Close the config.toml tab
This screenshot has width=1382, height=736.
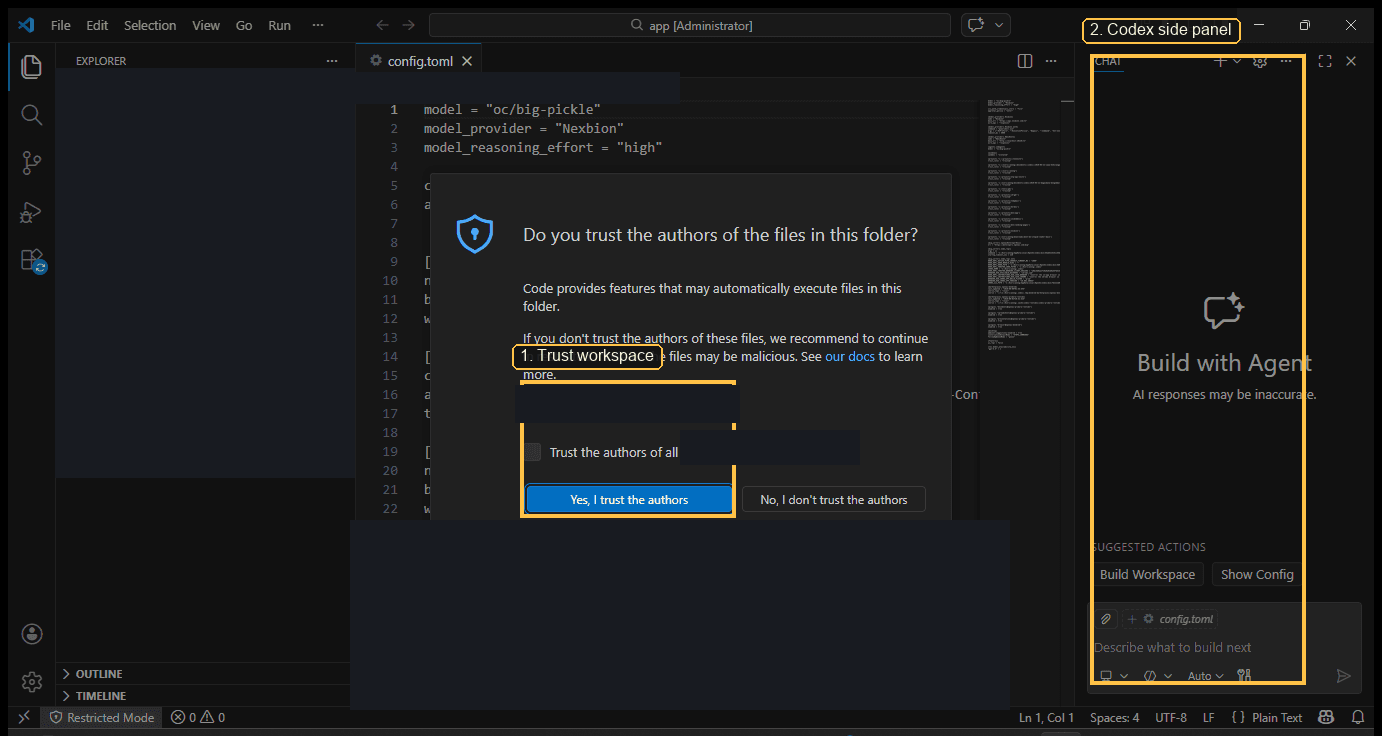(466, 61)
